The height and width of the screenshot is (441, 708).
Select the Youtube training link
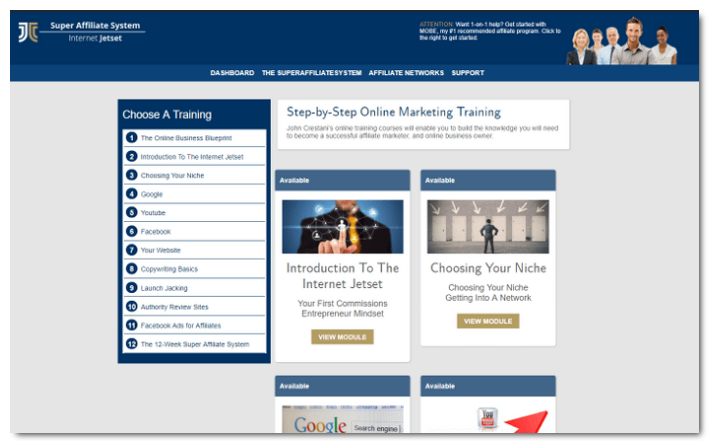(153, 213)
